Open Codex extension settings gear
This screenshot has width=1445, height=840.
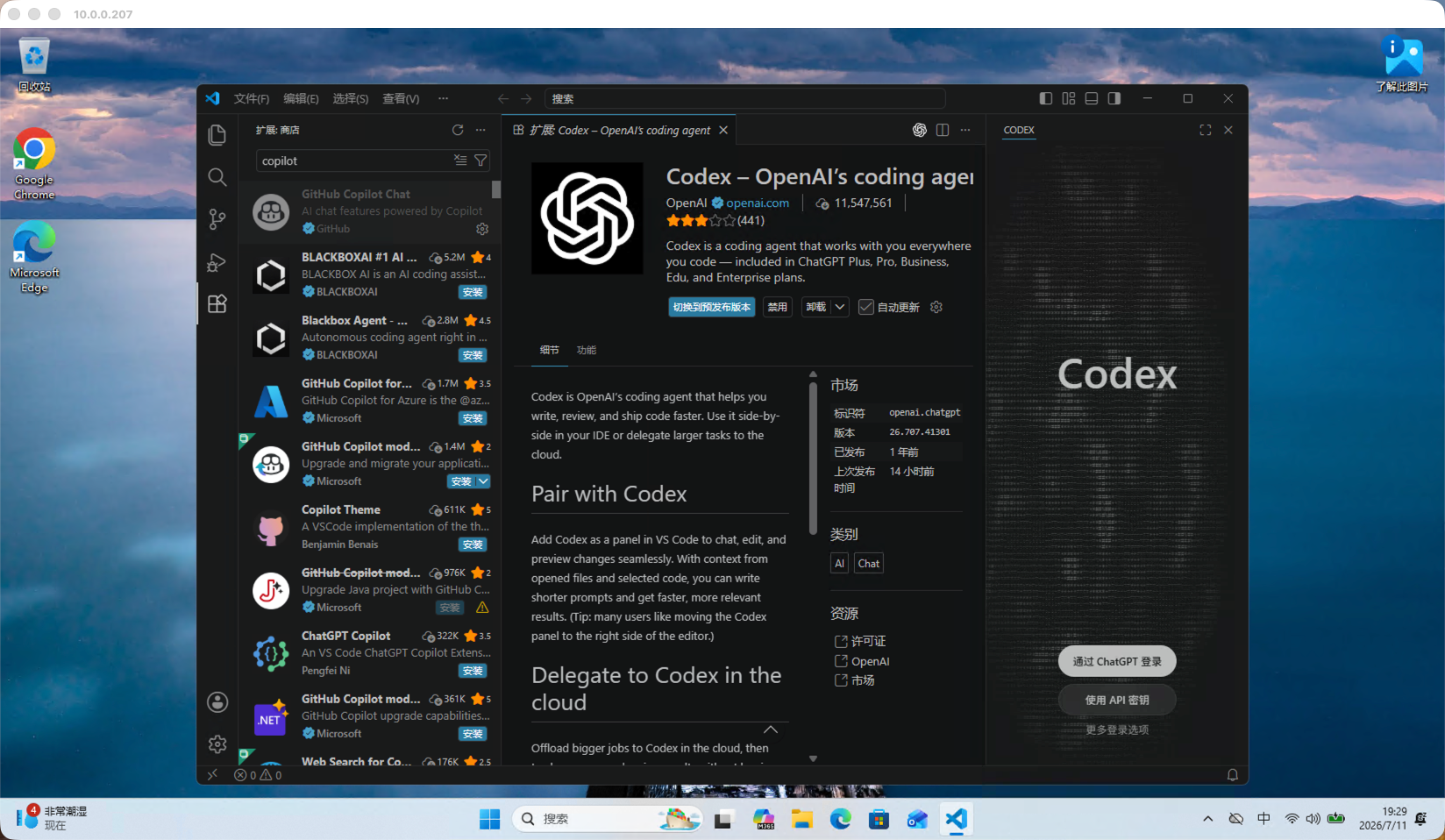(936, 307)
